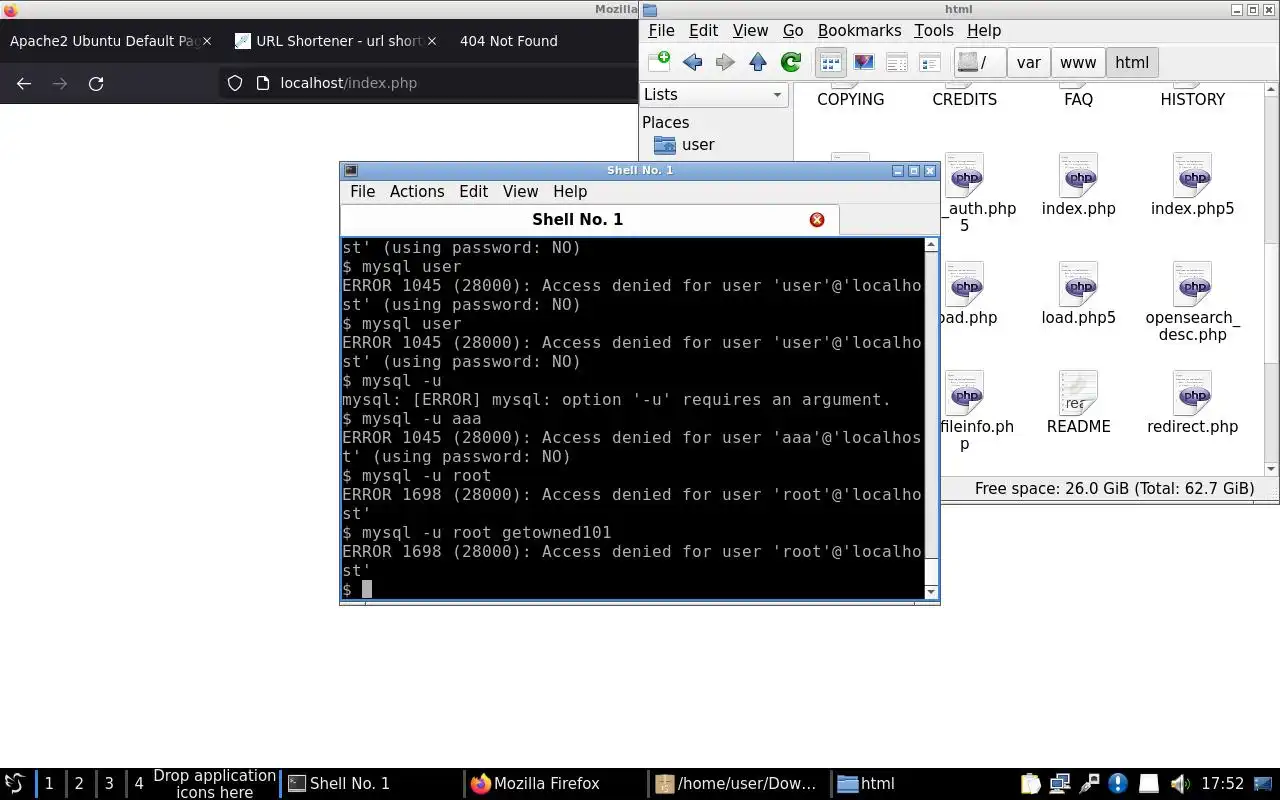This screenshot has width=1280, height=800.
Task: Click file manager scrollbar down arrow
Action: point(1271,469)
